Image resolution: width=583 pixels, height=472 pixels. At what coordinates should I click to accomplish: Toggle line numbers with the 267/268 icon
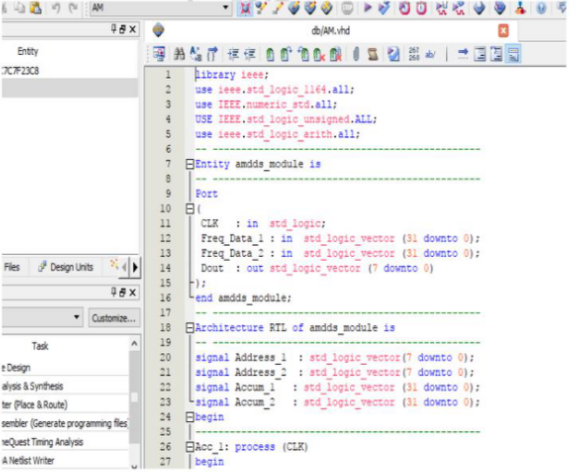click(414, 54)
